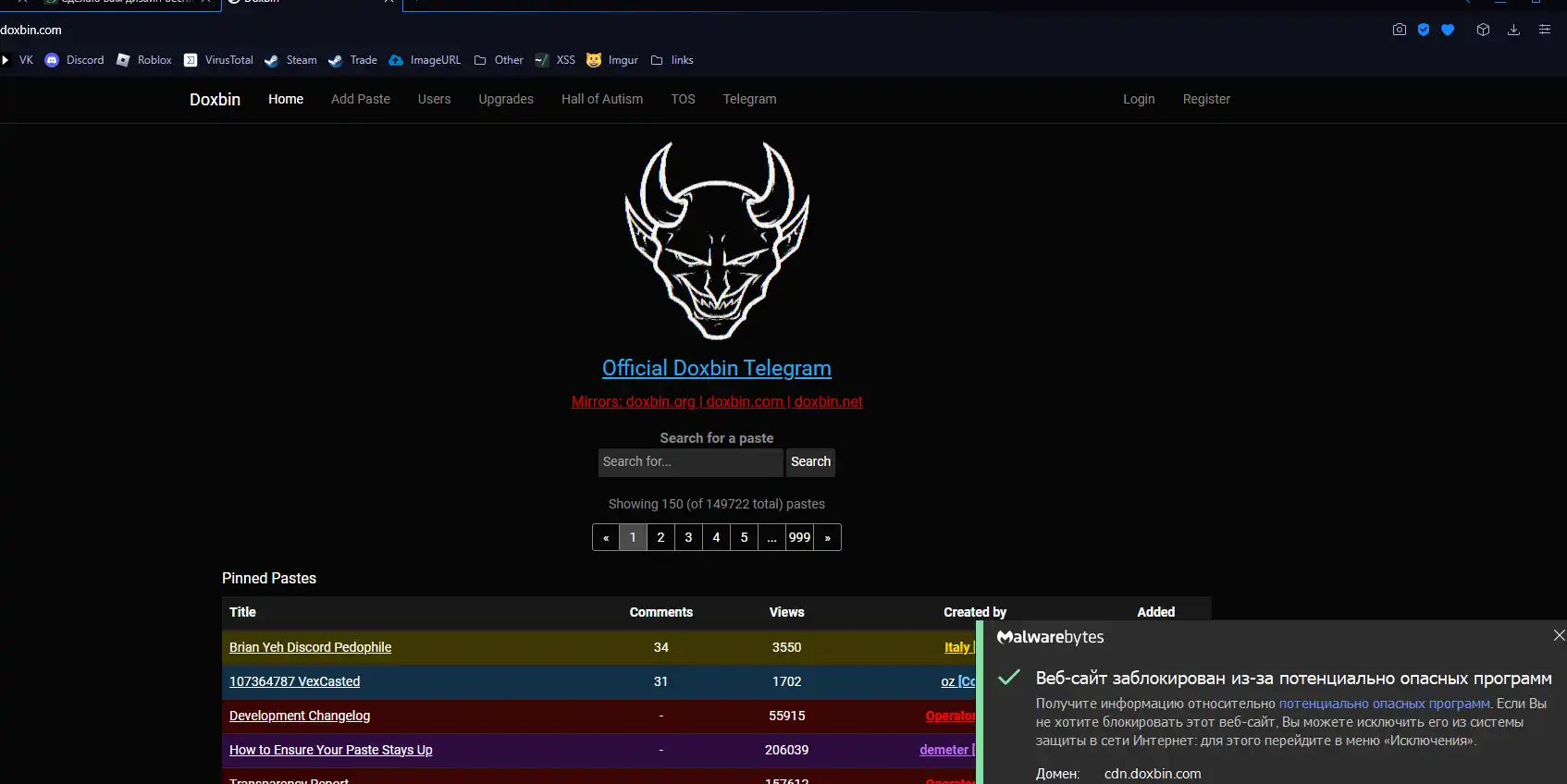Click the doxbin.com address bar text
Screen dimensions: 1567x784
point(31,30)
